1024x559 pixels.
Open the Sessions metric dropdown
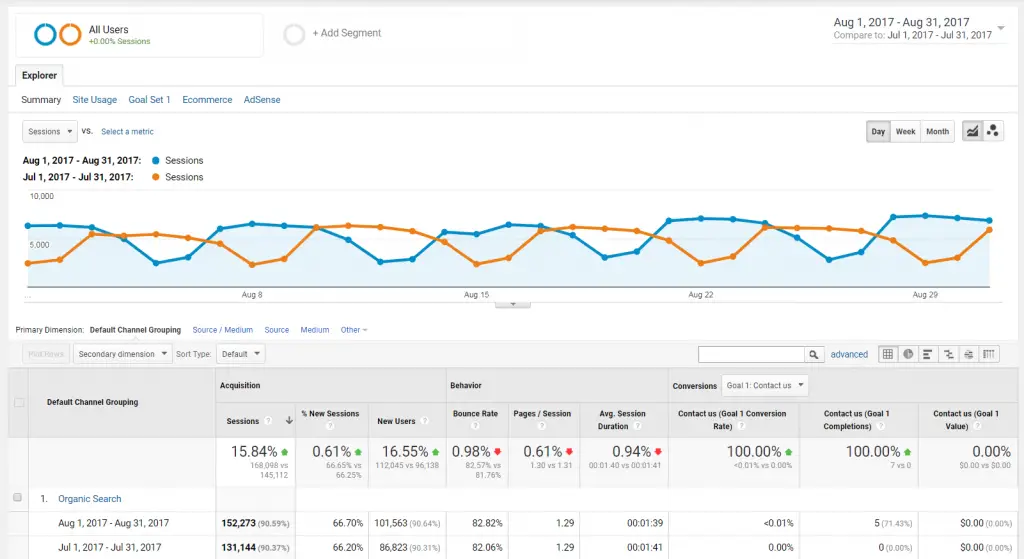point(50,131)
